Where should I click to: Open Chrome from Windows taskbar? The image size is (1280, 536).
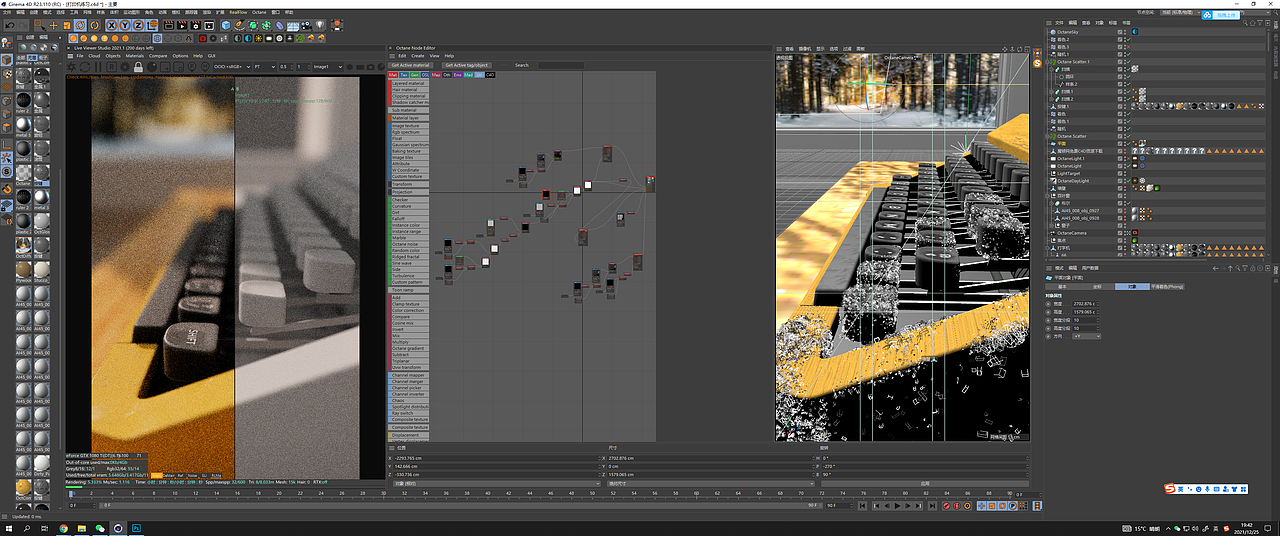(63, 527)
